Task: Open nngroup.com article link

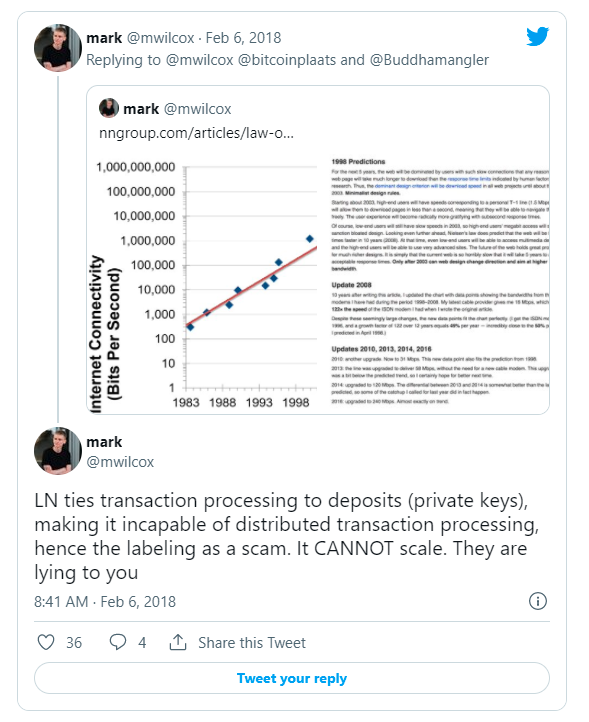Action: pyautogui.click(x=196, y=133)
